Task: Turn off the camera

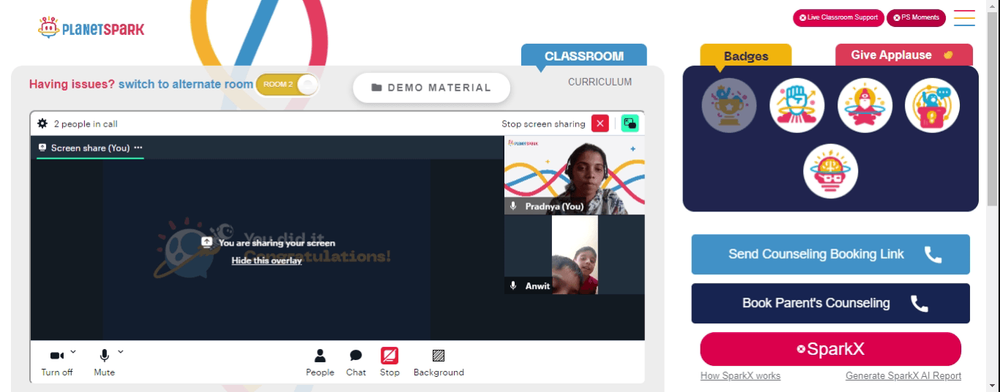Action: tap(57, 363)
